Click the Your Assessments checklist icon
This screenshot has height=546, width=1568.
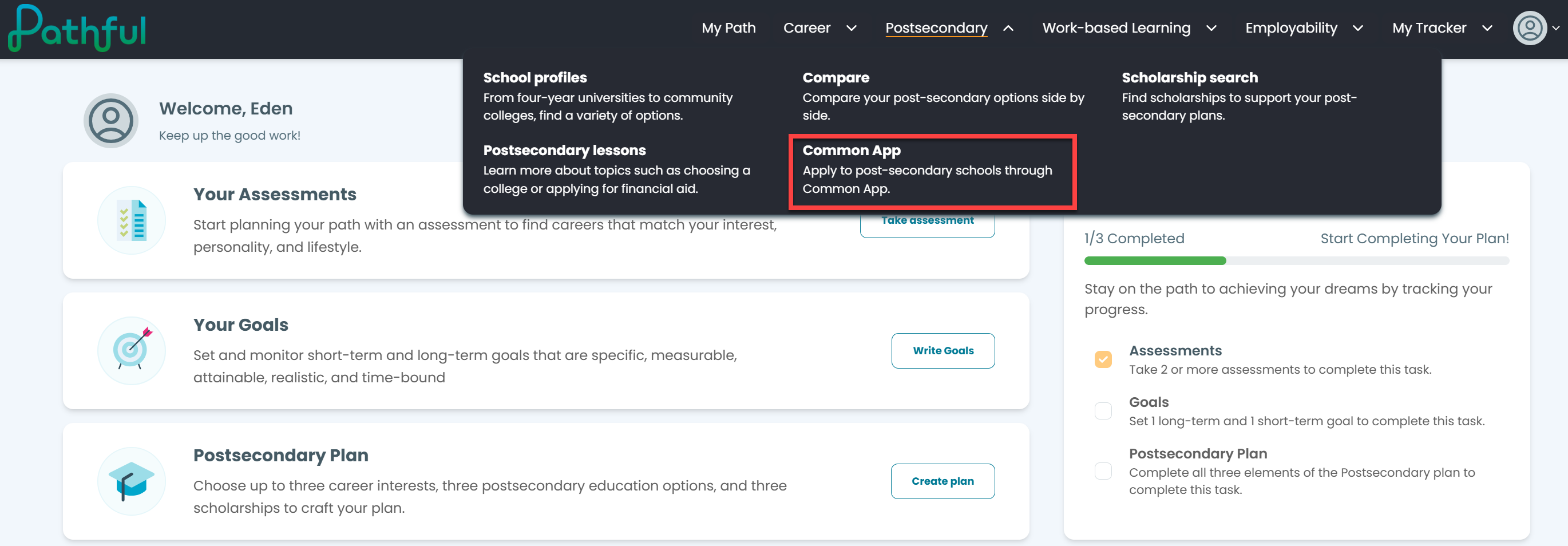132,220
